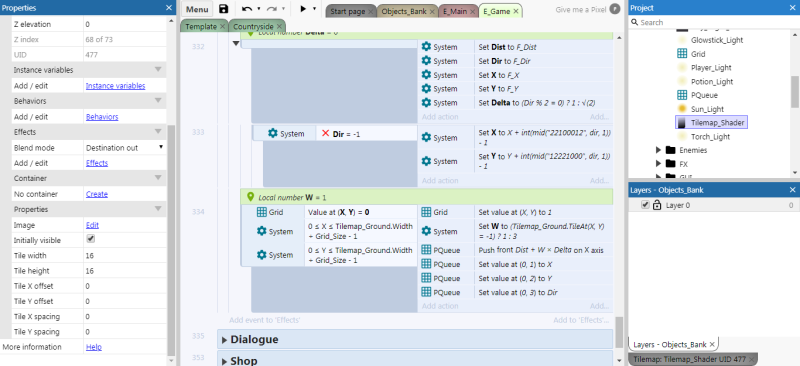
Task: Expand the Shop group
Action: click(x=224, y=360)
